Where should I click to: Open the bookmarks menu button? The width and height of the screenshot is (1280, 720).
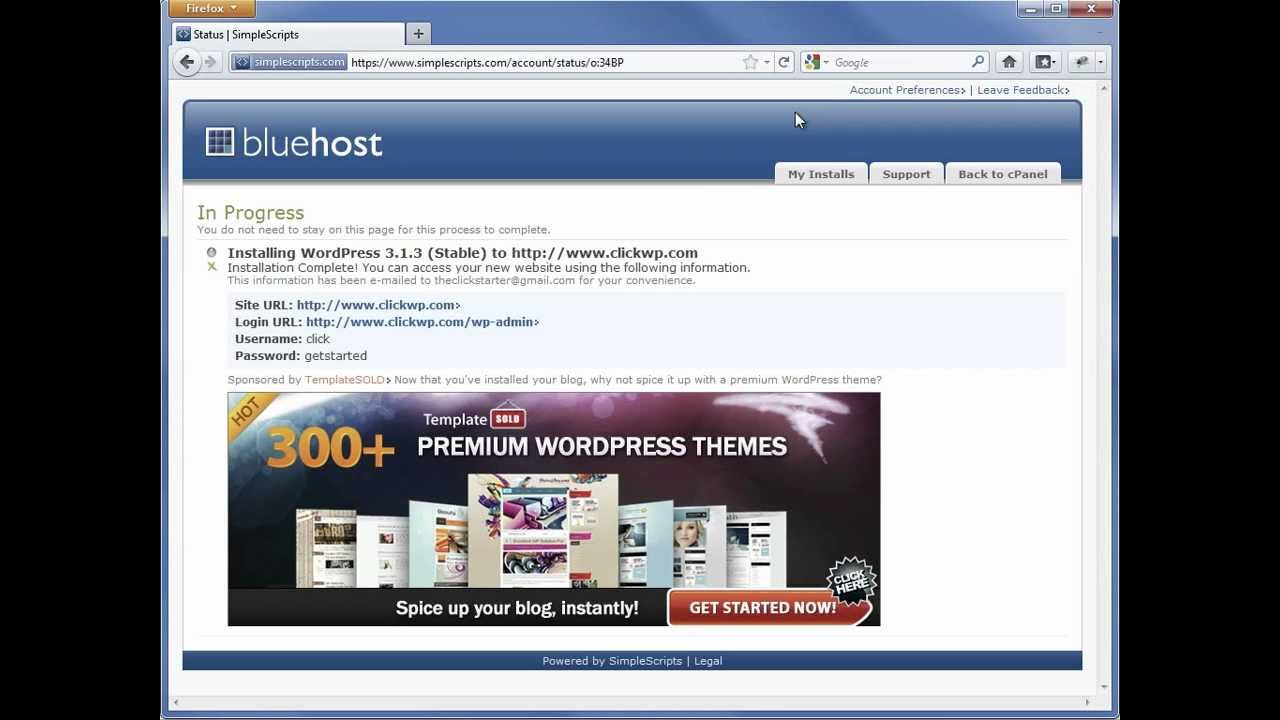[1044, 62]
